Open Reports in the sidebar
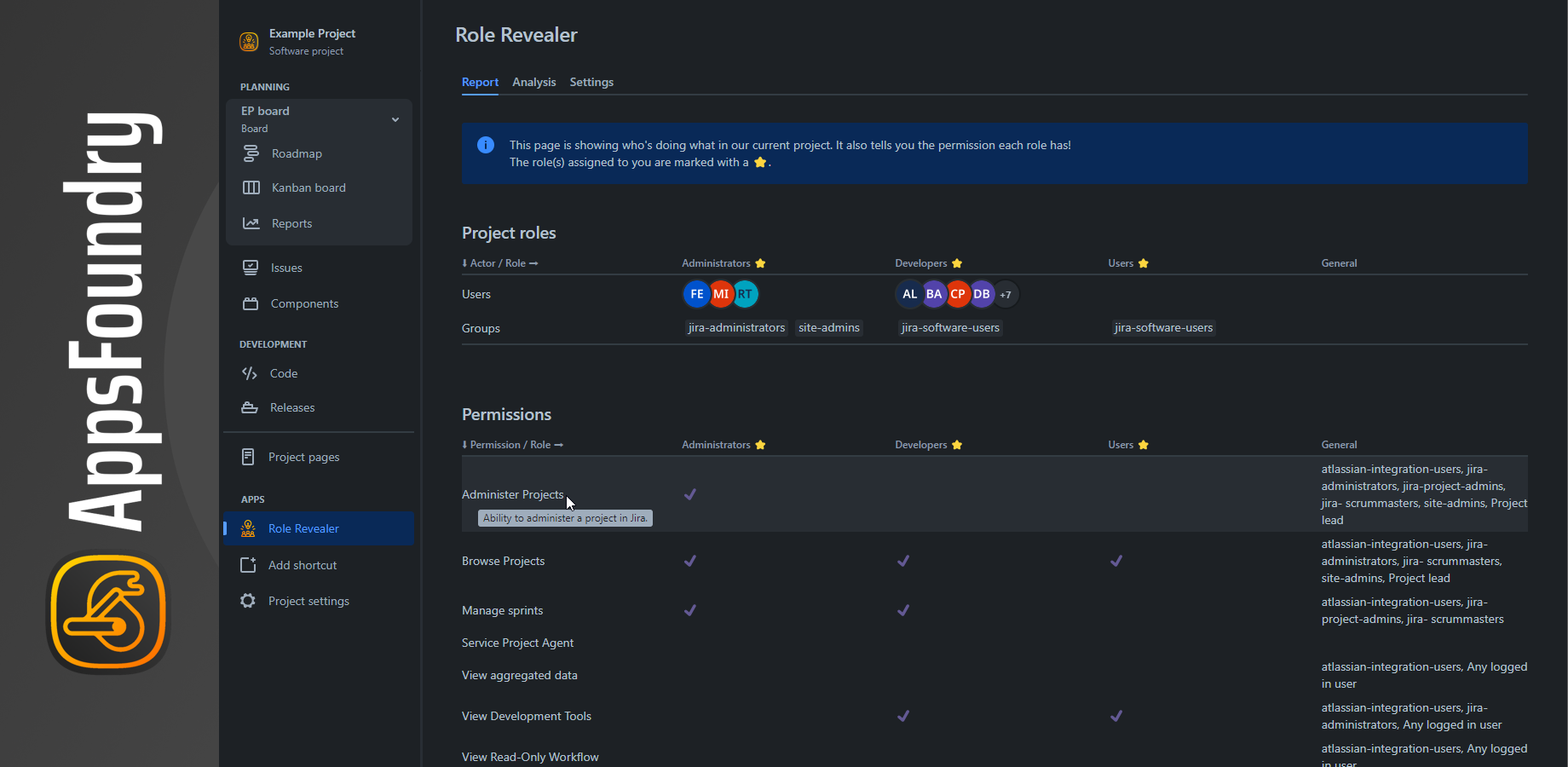This screenshot has height=767, width=1568. pos(291,223)
